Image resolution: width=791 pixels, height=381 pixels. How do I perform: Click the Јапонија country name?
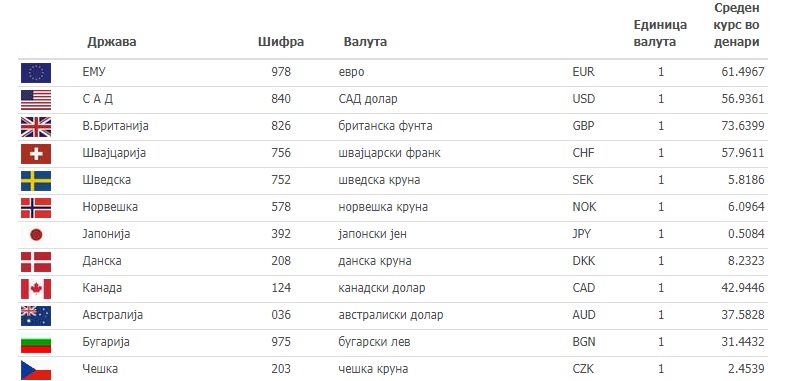(106, 234)
